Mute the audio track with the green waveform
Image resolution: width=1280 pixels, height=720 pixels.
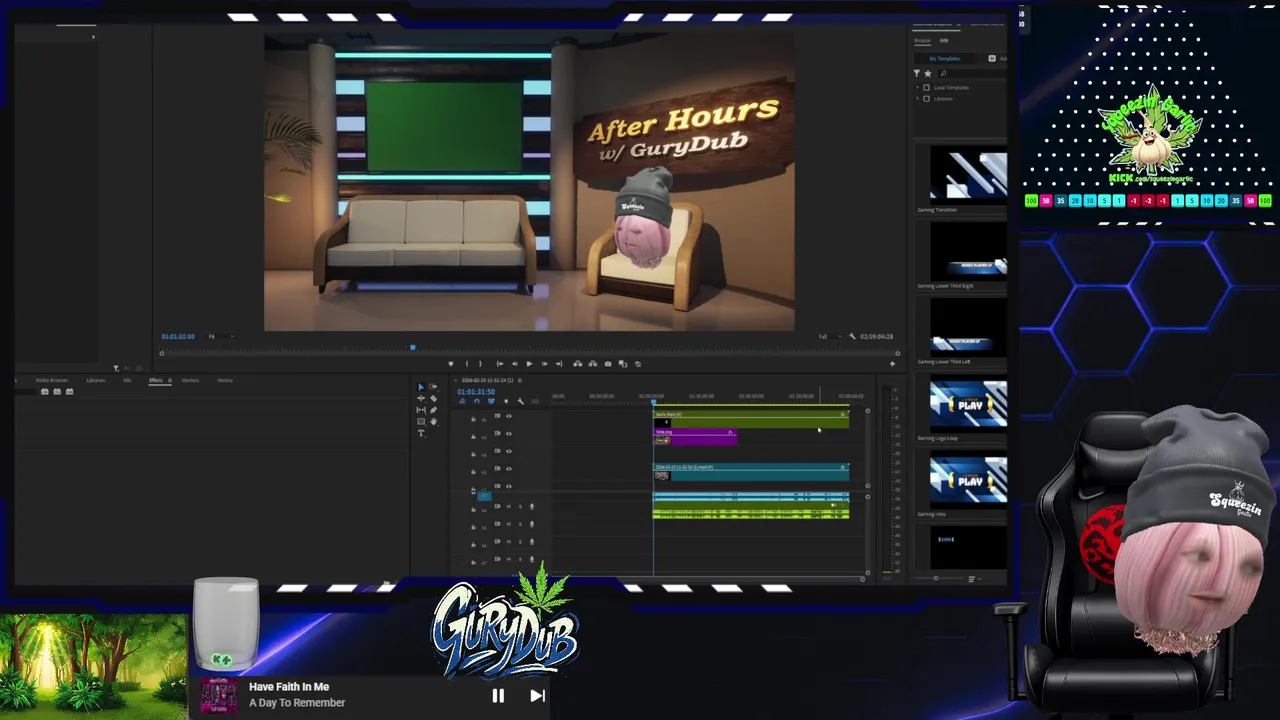pyautogui.click(x=508, y=506)
